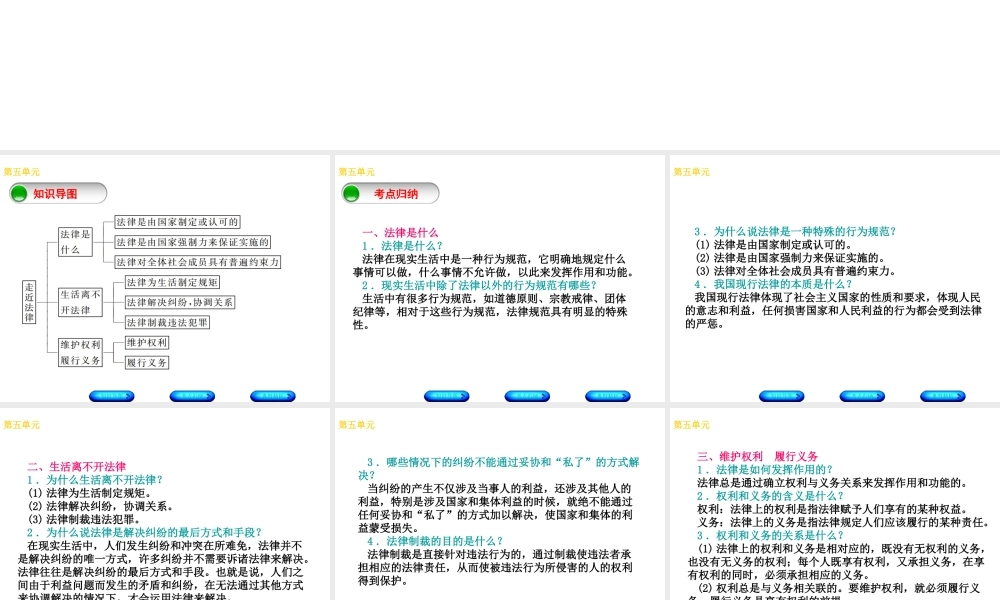Click box 法律是由国家制定或认可的
The height and width of the screenshot is (600, 1000).
point(177,222)
